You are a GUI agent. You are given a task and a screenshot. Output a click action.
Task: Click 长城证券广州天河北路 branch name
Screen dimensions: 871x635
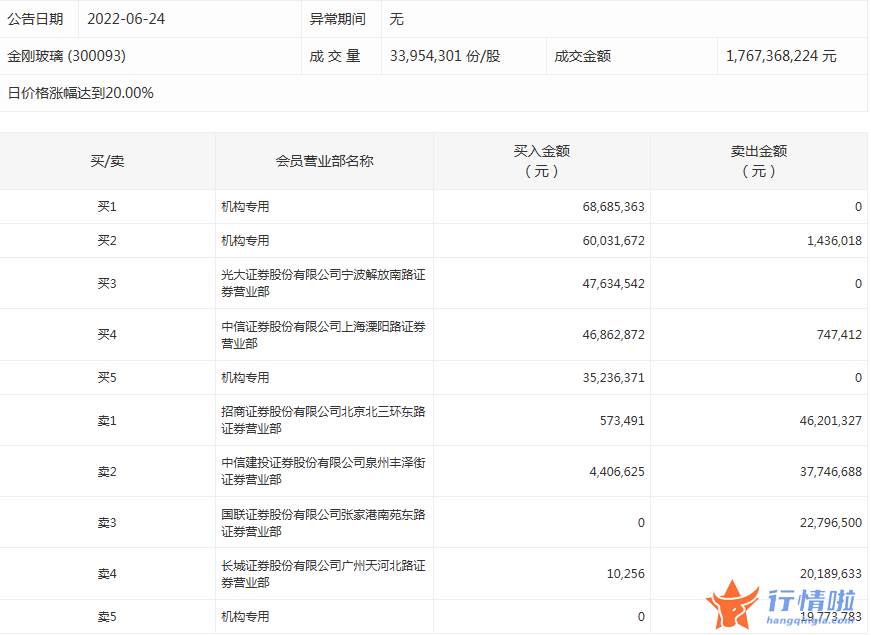(x=323, y=574)
